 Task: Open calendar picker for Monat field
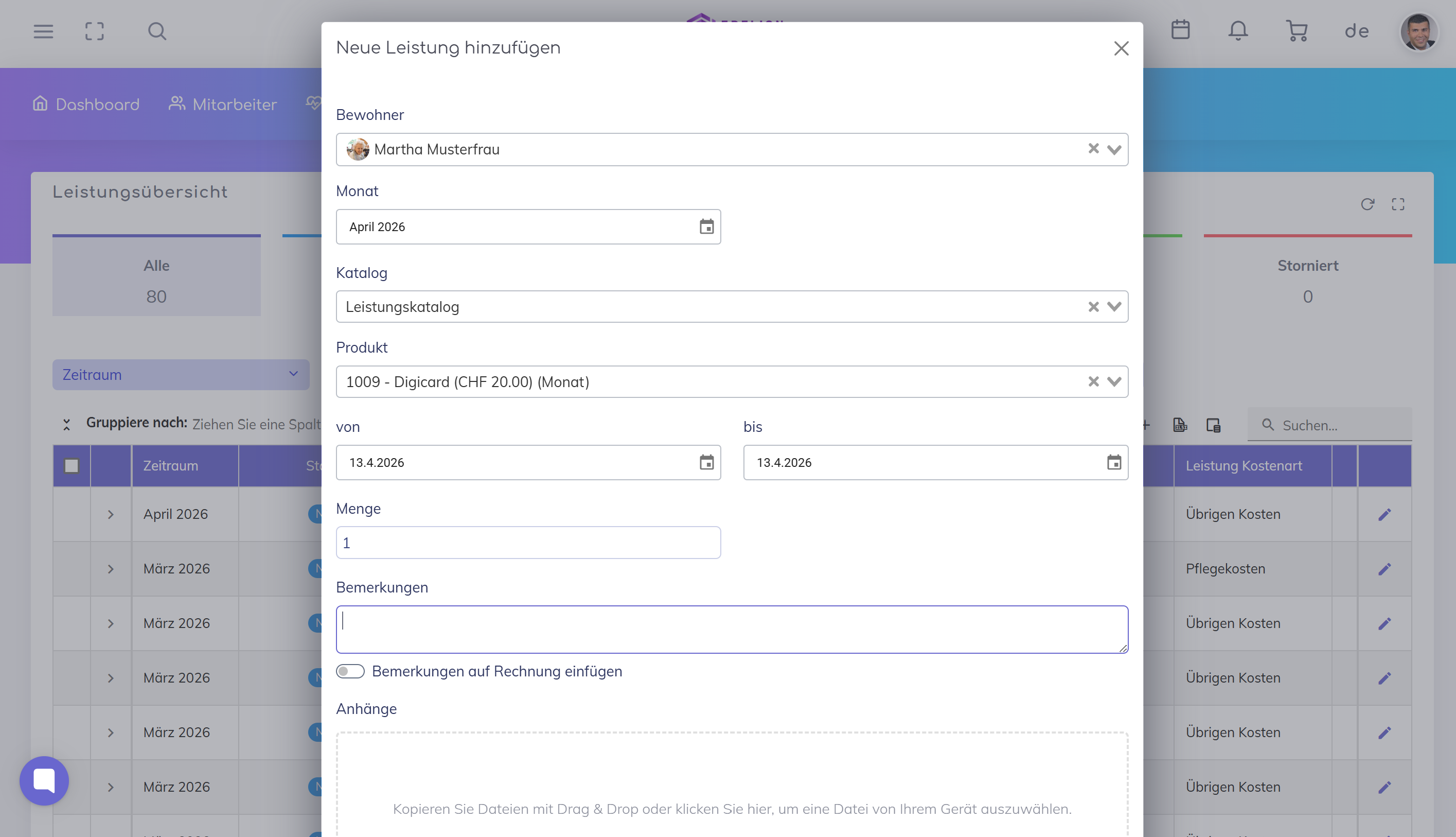(706, 226)
